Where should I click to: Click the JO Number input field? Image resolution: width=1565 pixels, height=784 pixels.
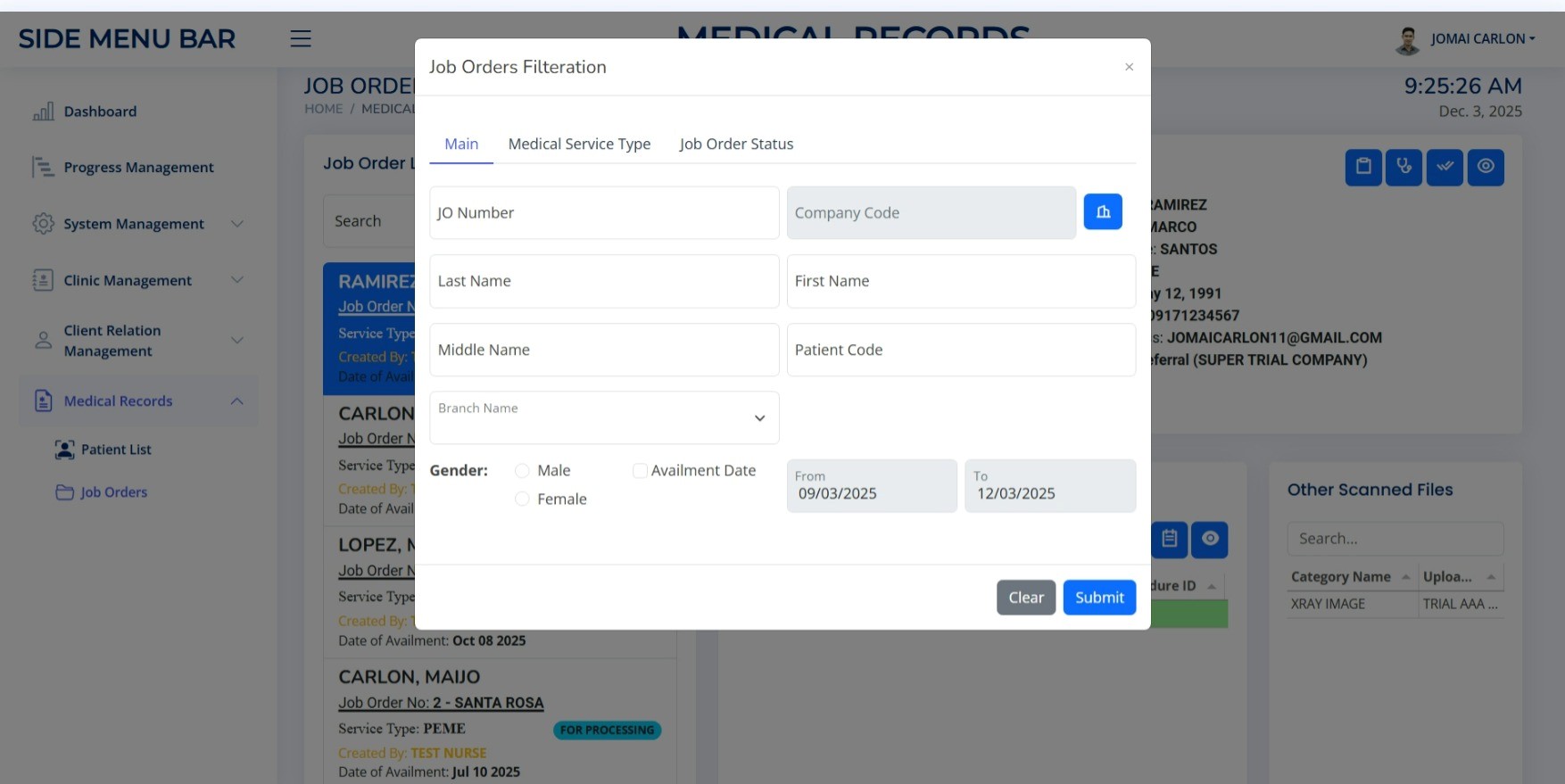click(604, 213)
